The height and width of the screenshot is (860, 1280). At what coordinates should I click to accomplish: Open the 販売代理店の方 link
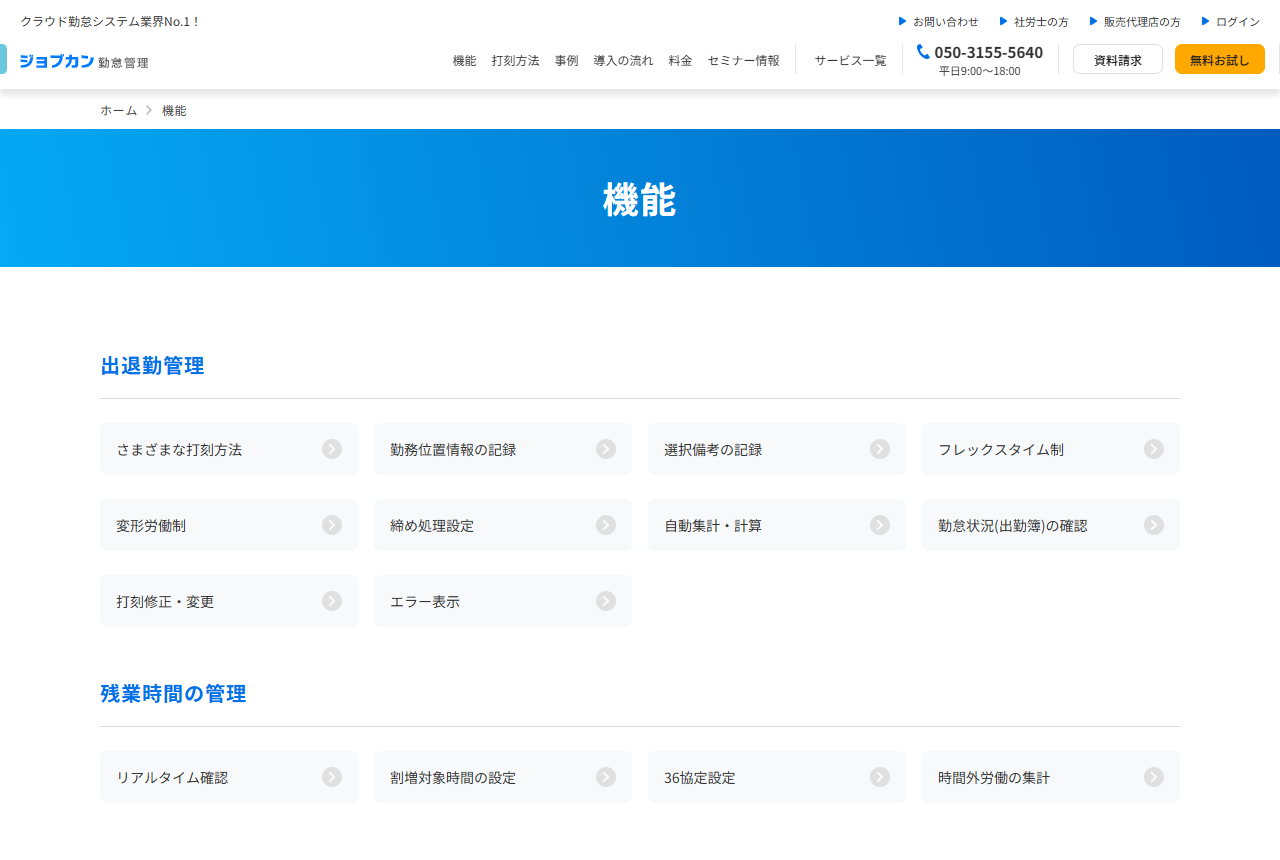click(1135, 21)
